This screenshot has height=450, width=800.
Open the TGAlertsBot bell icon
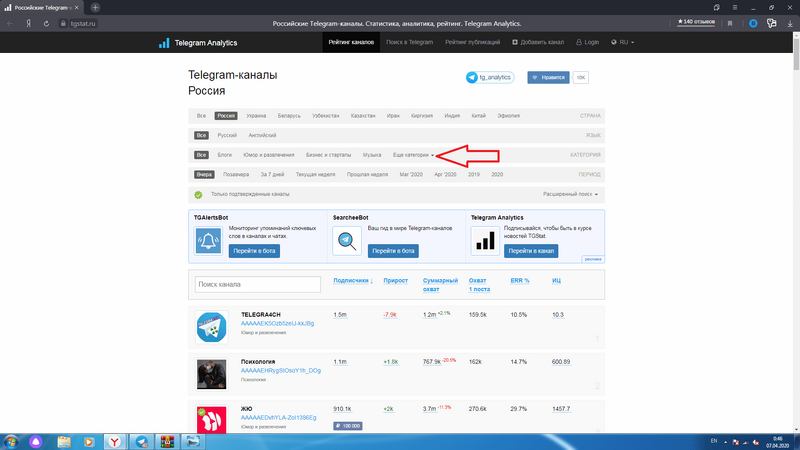coord(209,241)
